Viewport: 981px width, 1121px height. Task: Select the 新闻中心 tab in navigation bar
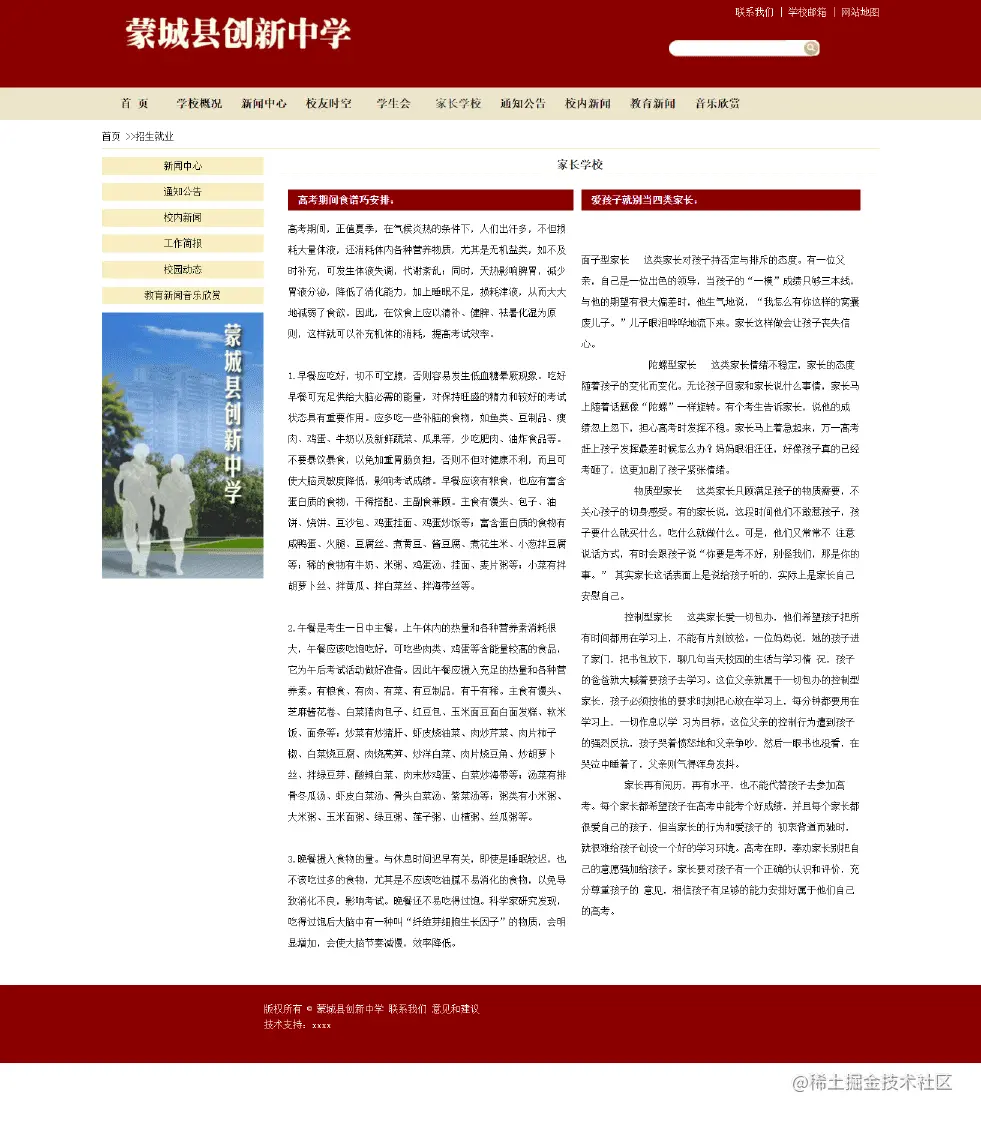[x=264, y=103]
